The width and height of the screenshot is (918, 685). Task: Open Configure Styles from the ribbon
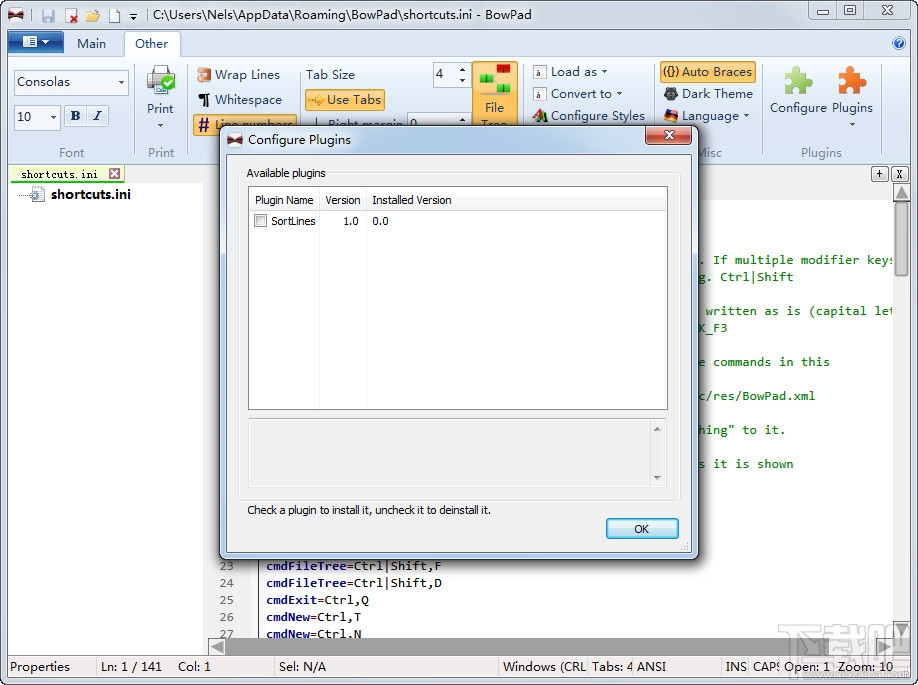point(588,116)
